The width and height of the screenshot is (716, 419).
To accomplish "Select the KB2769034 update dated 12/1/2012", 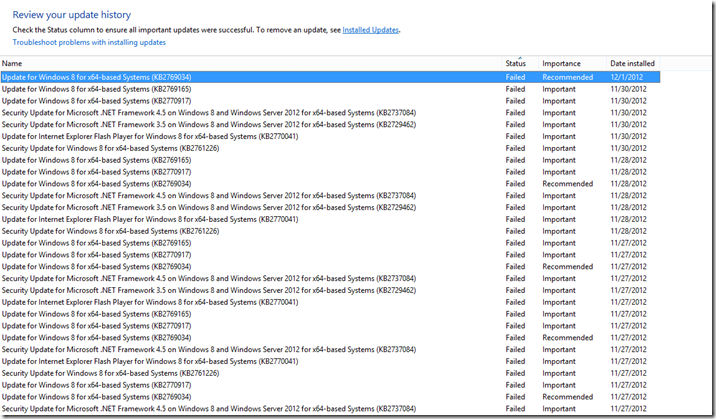I will tap(330, 77).
